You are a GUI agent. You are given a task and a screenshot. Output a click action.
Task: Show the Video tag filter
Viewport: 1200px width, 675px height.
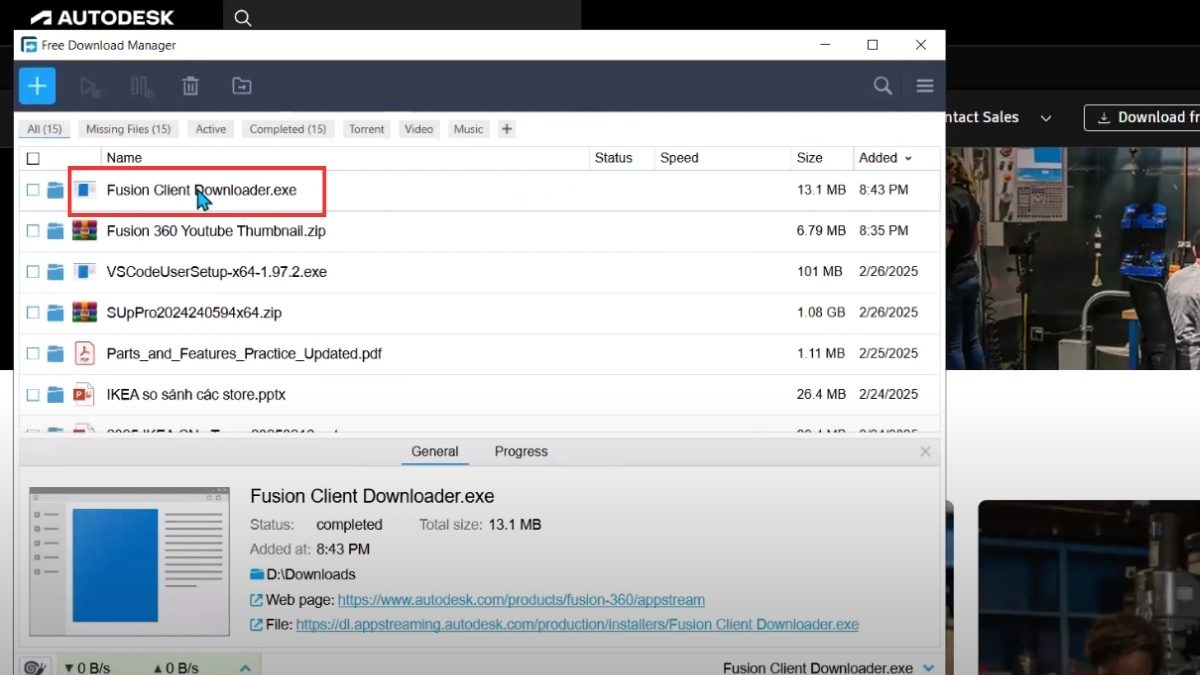pyautogui.click(x=419, y=129)
